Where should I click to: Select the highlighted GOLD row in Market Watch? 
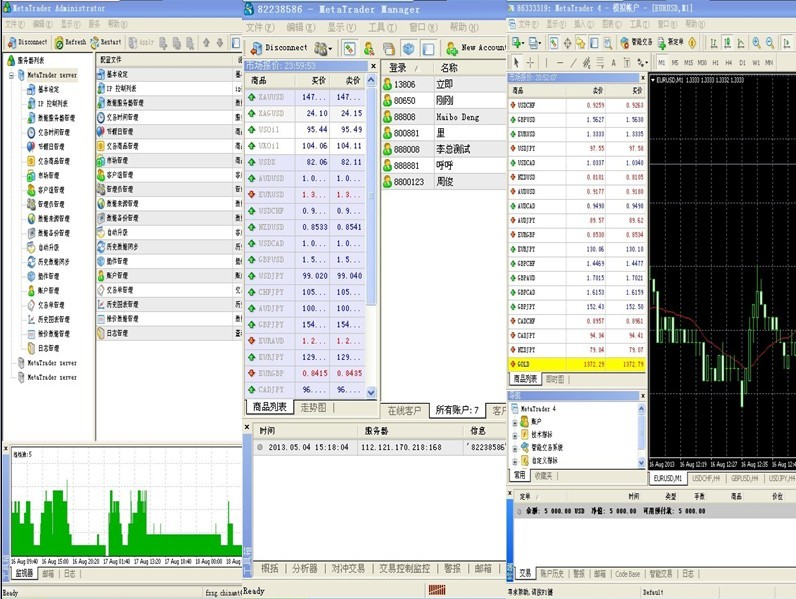tap(577, 364)
